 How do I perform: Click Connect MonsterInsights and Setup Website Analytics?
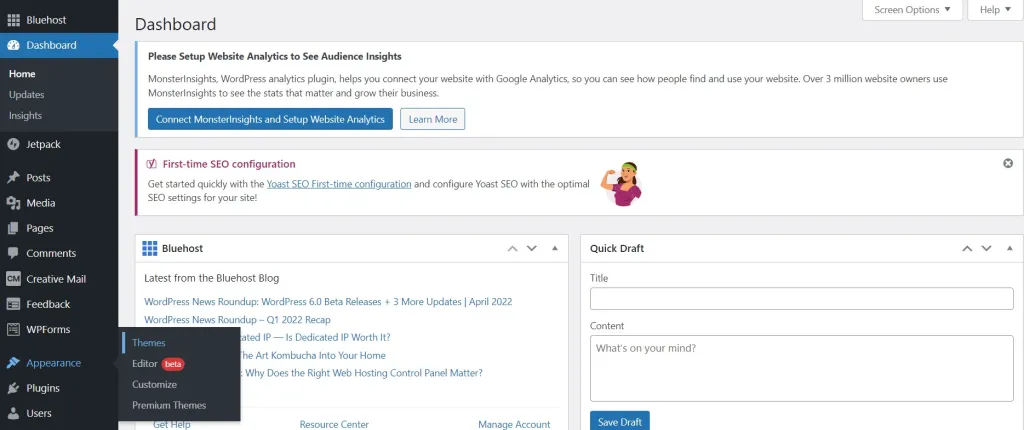[x=270, y=120]
